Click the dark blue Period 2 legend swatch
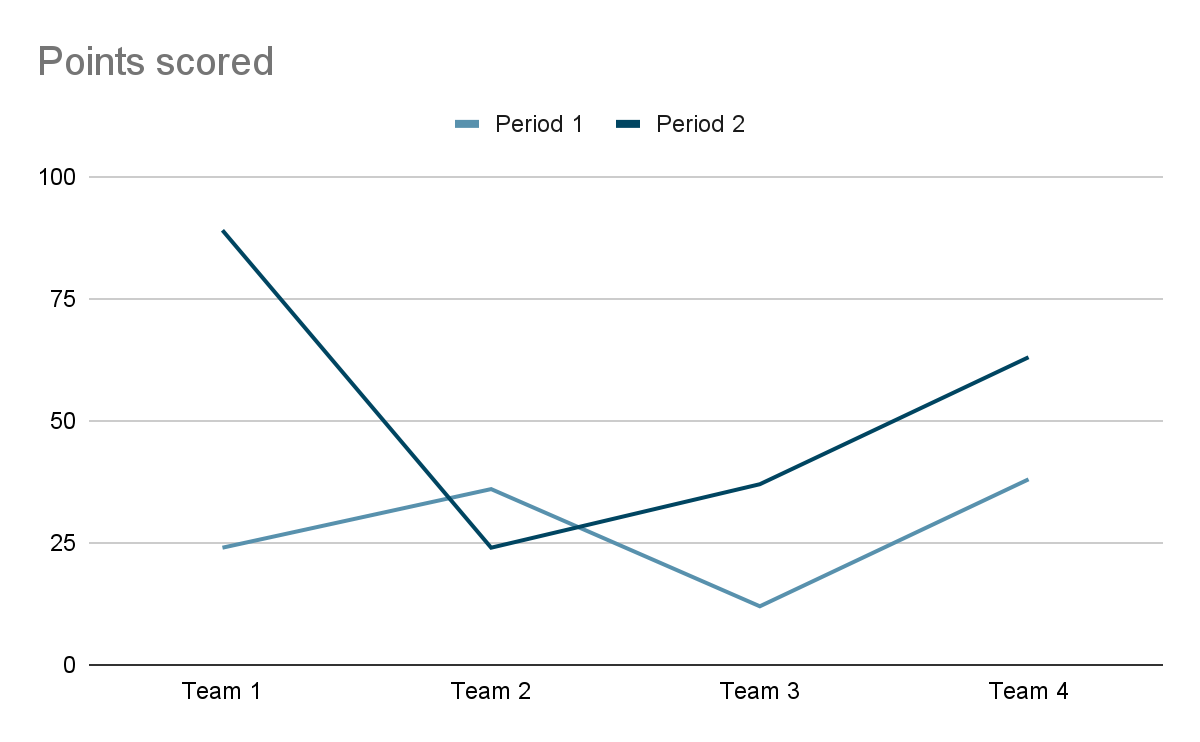 coord(628,124)
